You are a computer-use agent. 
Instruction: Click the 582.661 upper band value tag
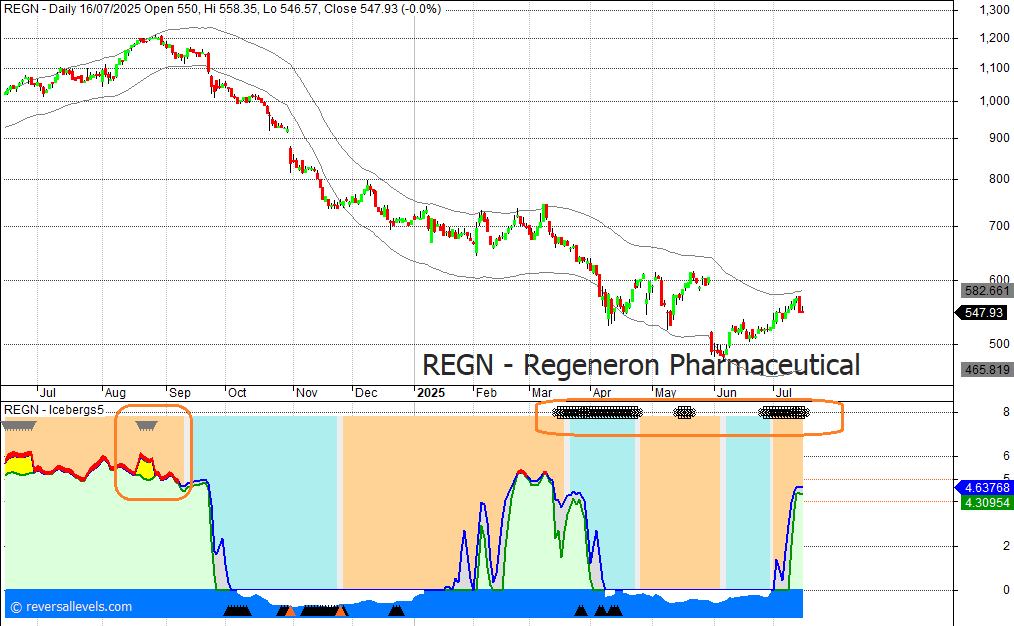point(987,291)
